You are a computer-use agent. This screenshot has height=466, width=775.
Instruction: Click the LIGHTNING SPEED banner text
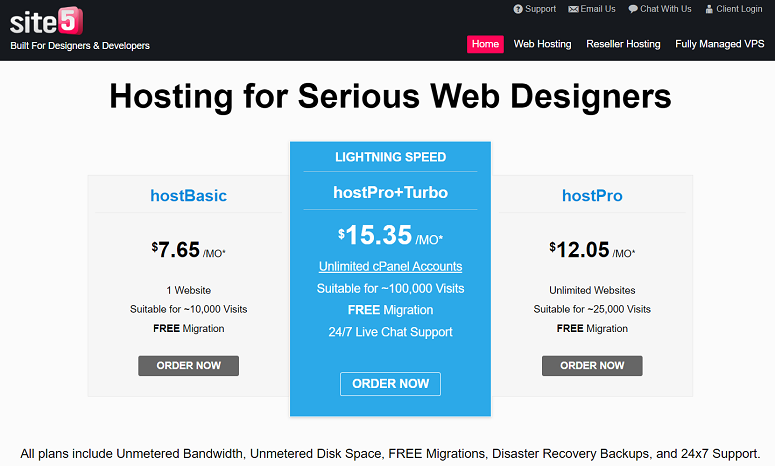point(390,157)
